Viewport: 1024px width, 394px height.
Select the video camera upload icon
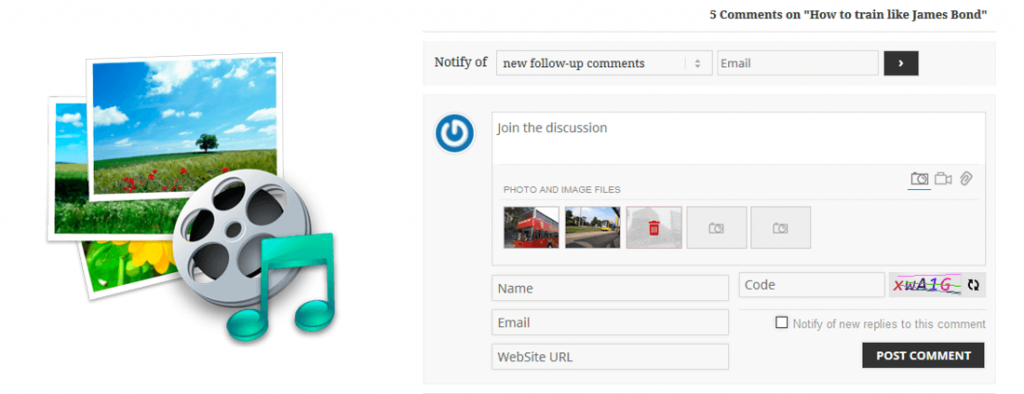coord(943,178)
